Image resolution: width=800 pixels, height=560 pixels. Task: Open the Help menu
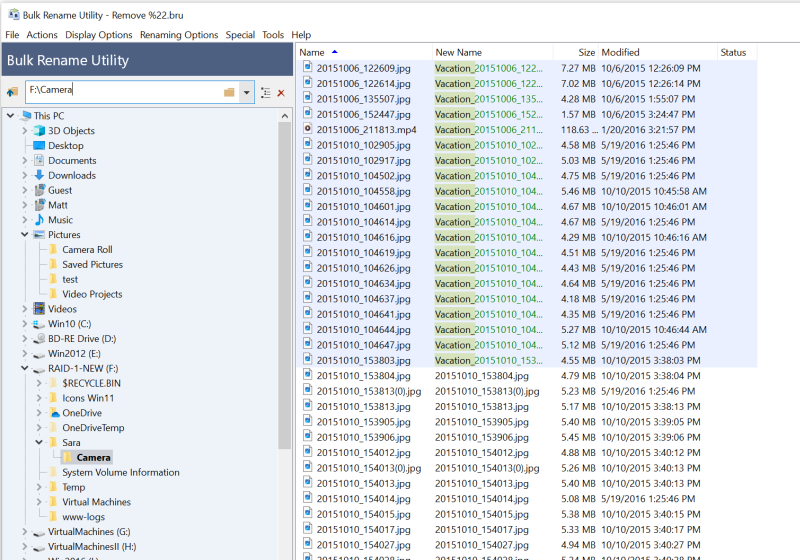coord(301,35)
